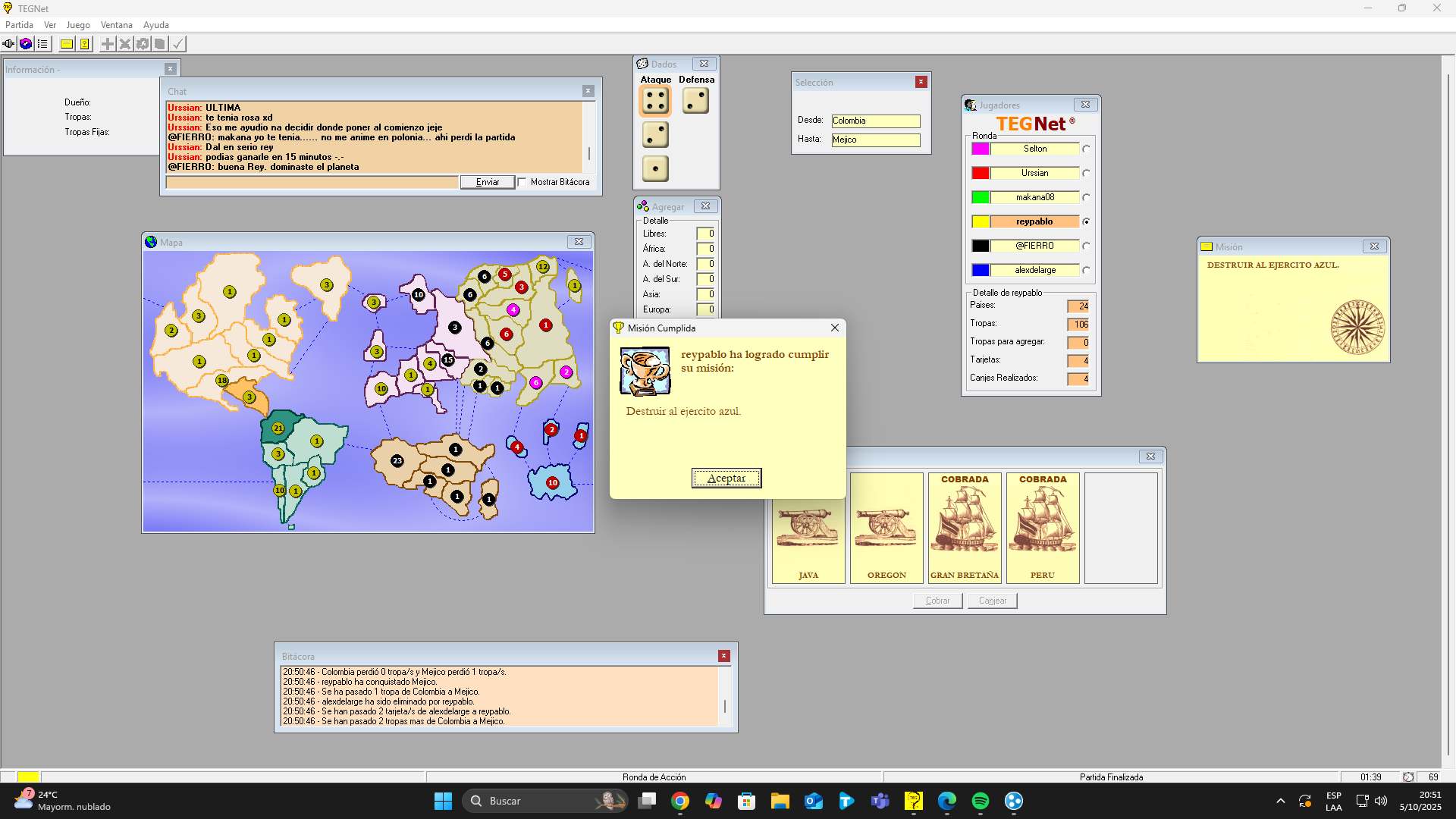Open Spotify from the taskbar
Viewport: 1456px width, 819px height.
click(980, 801)
